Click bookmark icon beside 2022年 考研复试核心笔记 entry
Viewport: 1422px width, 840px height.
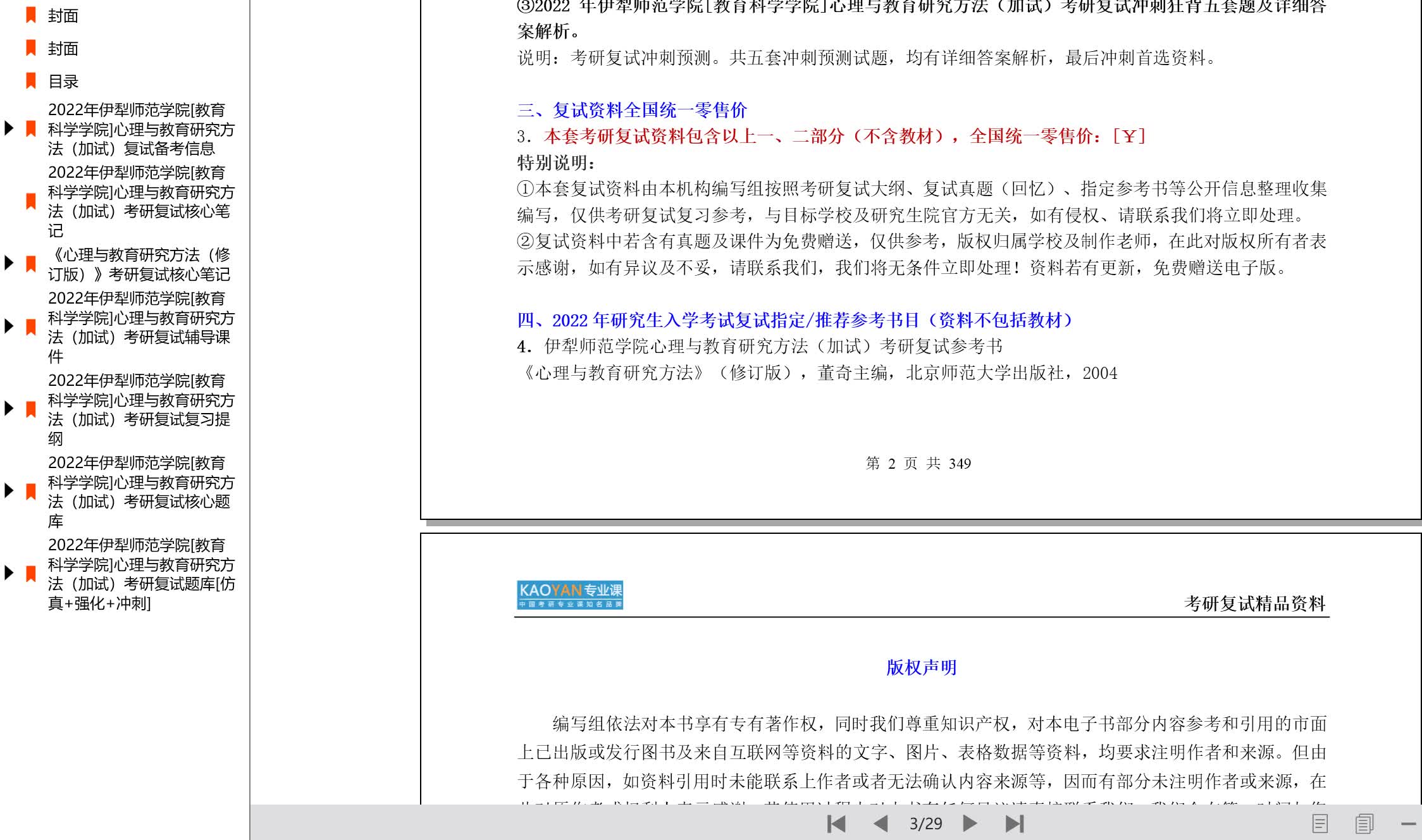(x=30, y=202)
